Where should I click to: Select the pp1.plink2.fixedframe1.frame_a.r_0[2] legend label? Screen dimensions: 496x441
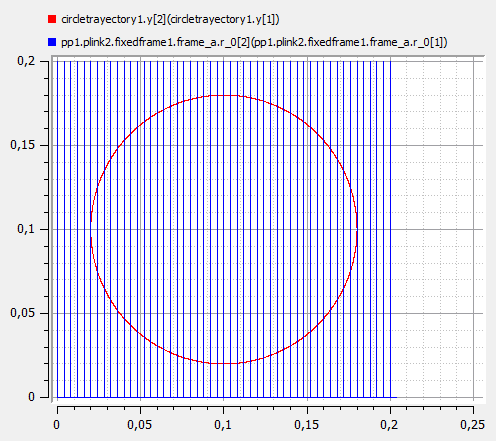click(x=254, y=42)
